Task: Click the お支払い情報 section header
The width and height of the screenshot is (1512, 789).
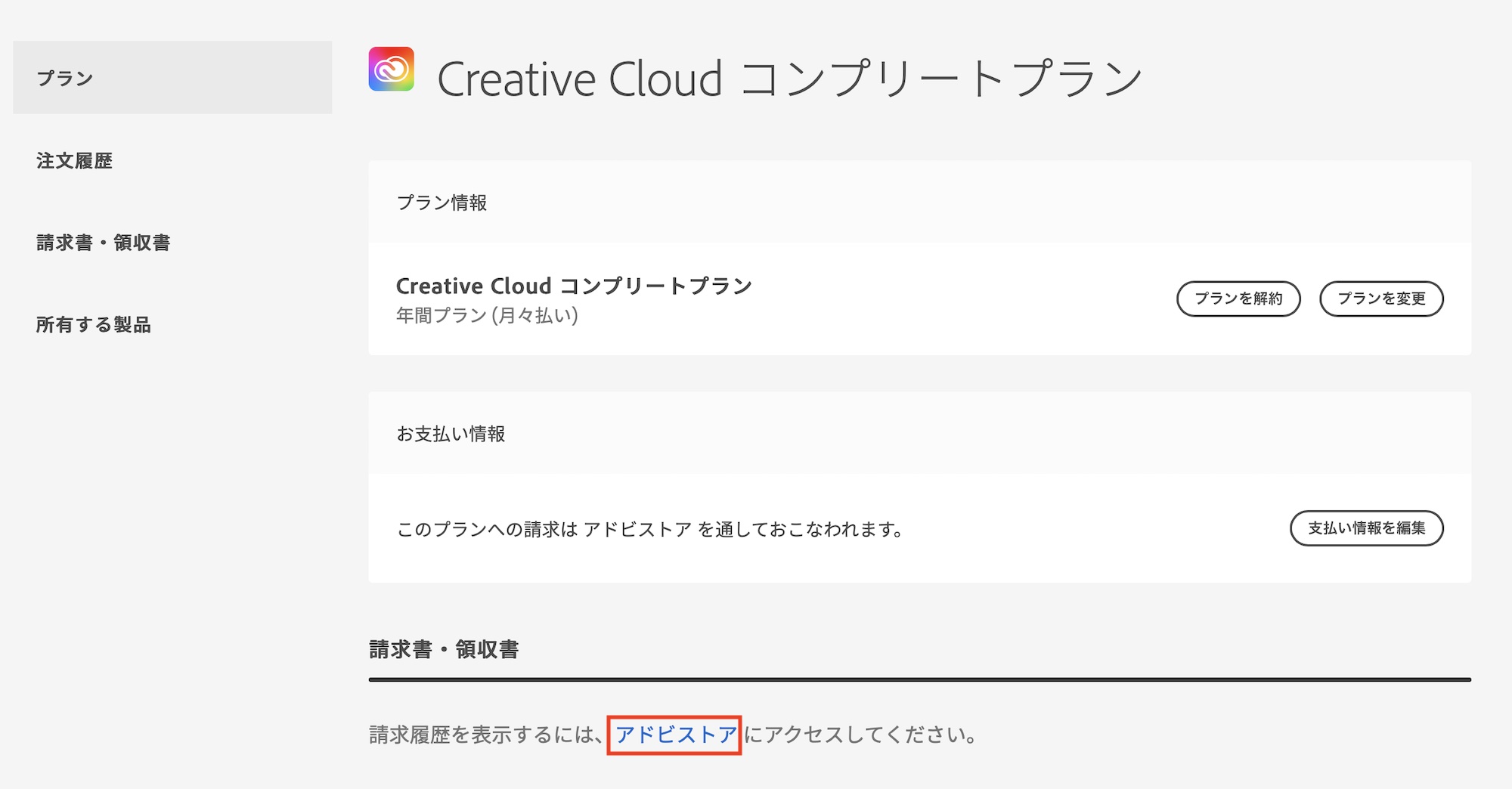Action: pos(451,434)
